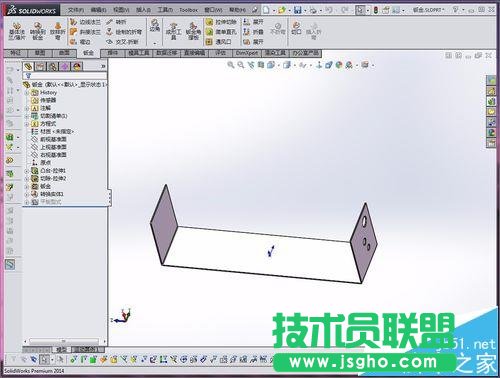Open the ConfigurationManager tab icon
Screen dimensions: 500x378
pyautogui.click(x=53, y=67)
